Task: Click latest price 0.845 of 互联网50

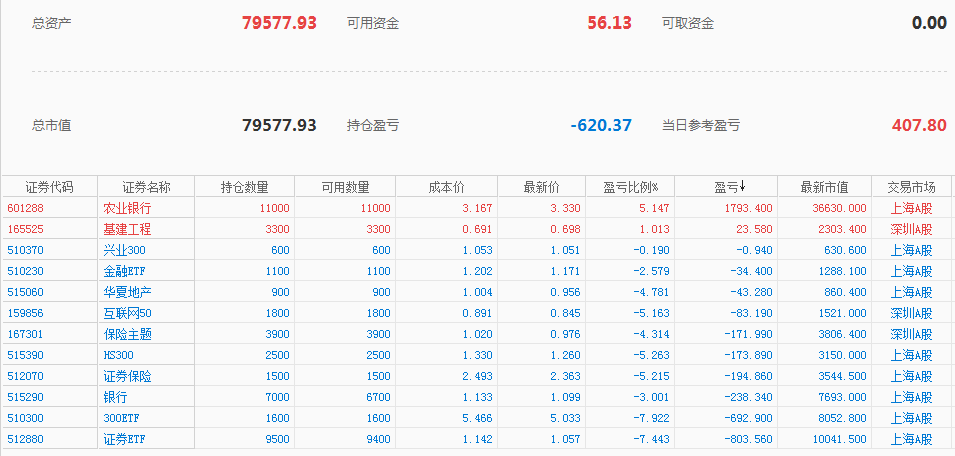Action: pyautogui.click(x=565, y=314)
